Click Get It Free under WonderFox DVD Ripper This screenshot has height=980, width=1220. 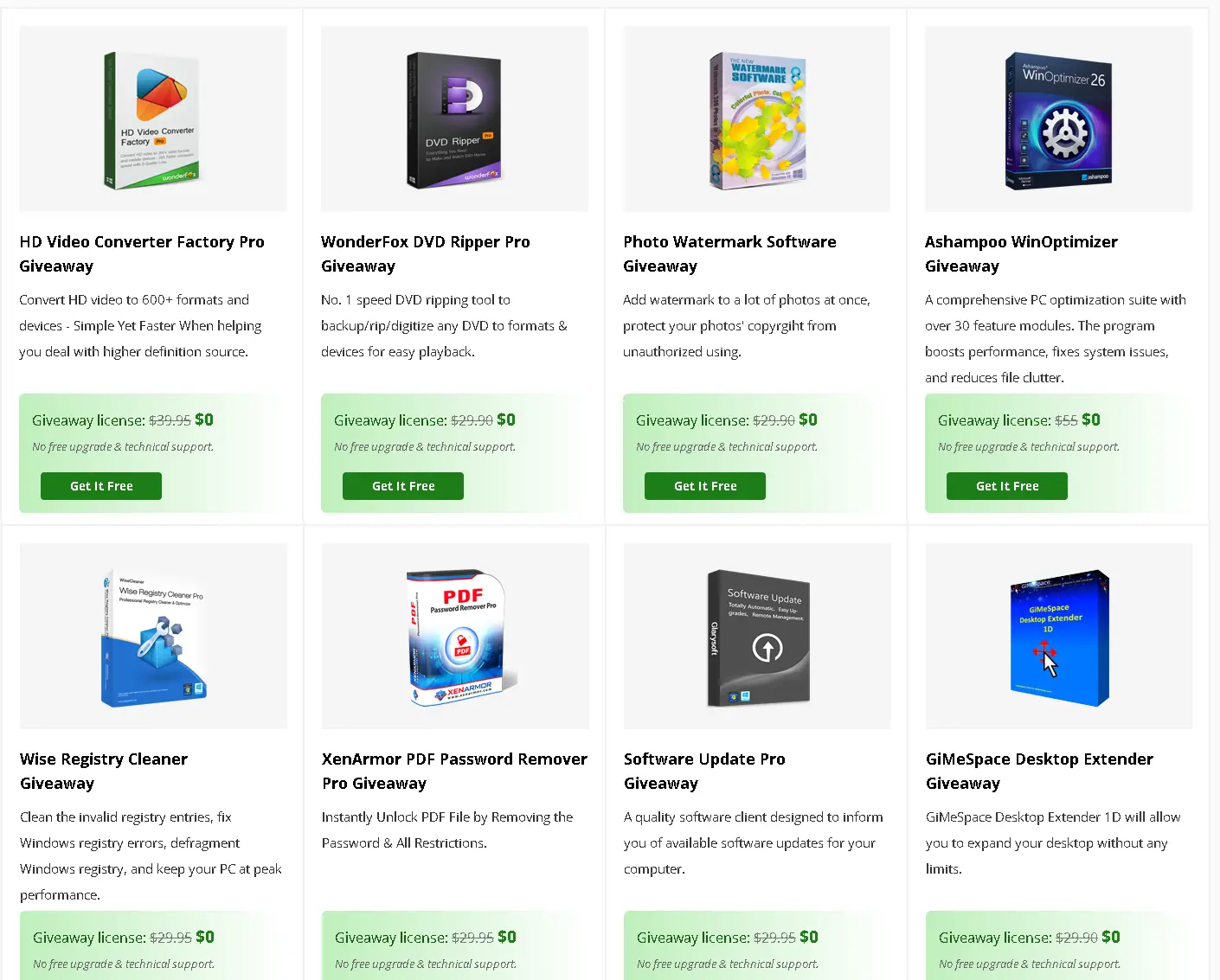pyautogui.click(x=403, y=486)
